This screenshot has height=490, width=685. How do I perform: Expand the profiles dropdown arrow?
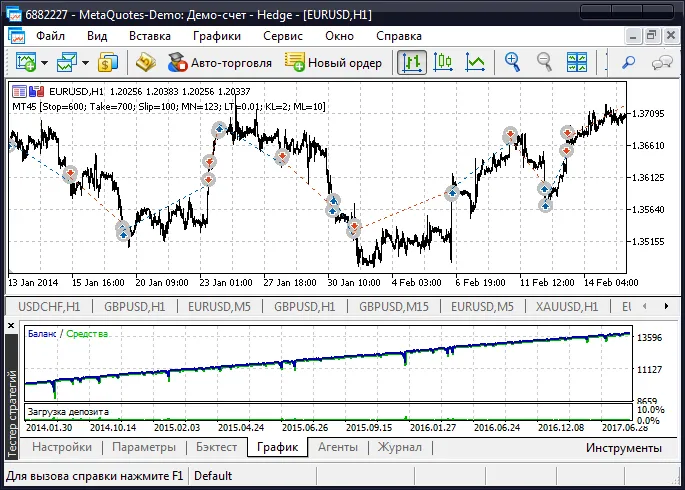click(x=87, y=63)
